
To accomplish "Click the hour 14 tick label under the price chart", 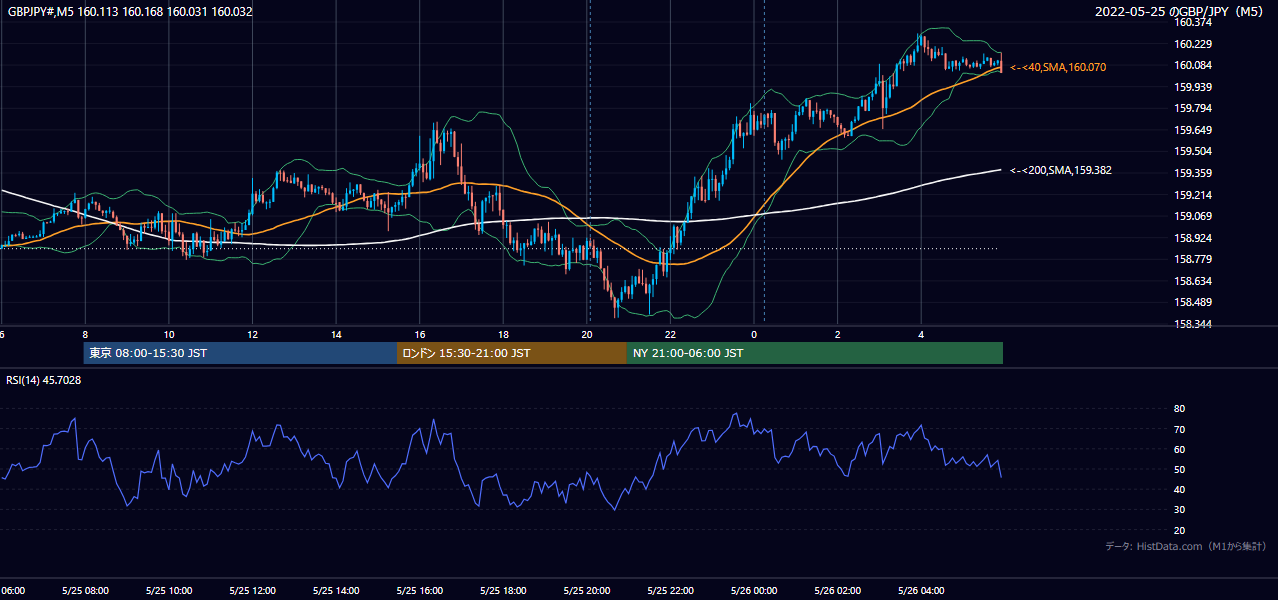I will (x=336, y=335).
